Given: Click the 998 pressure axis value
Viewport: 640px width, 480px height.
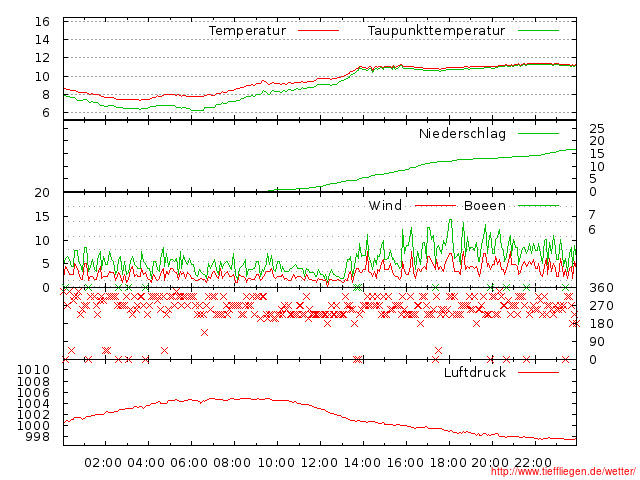Looking at the screenshot, I should (38, 437).
